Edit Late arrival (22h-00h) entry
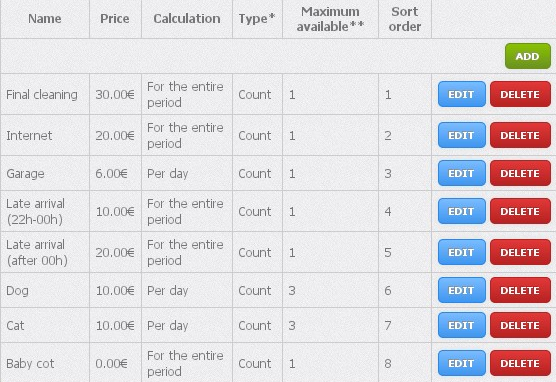 [x=462, y=211]
